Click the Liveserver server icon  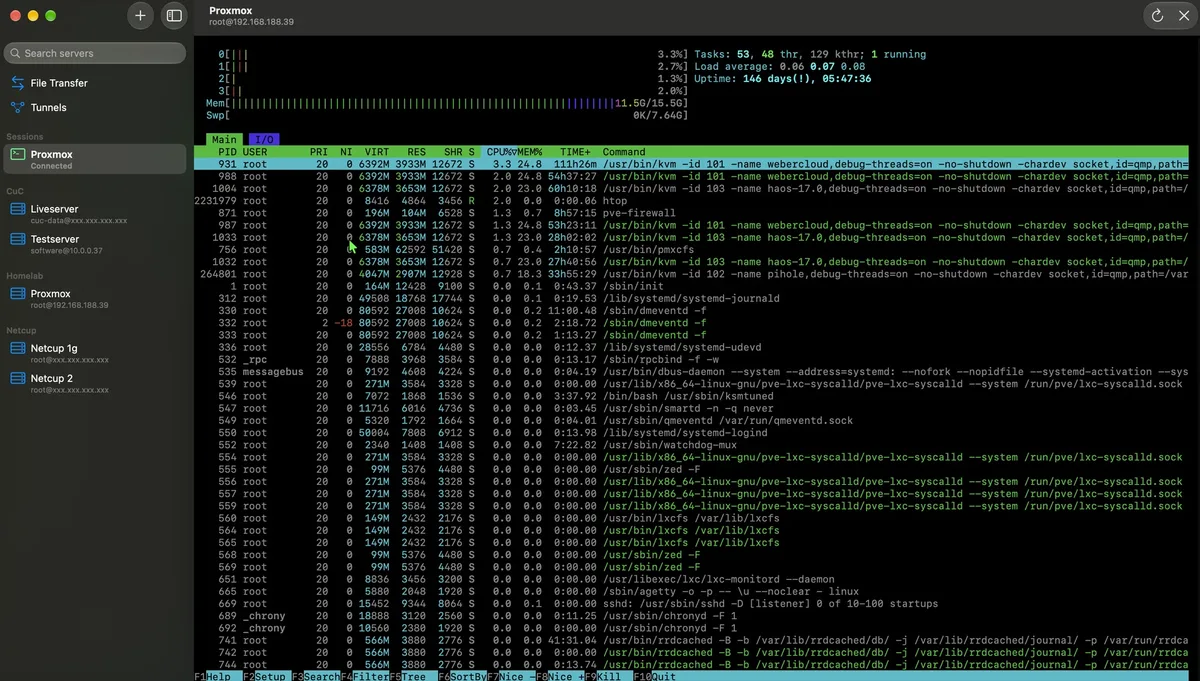pos(17,209)
